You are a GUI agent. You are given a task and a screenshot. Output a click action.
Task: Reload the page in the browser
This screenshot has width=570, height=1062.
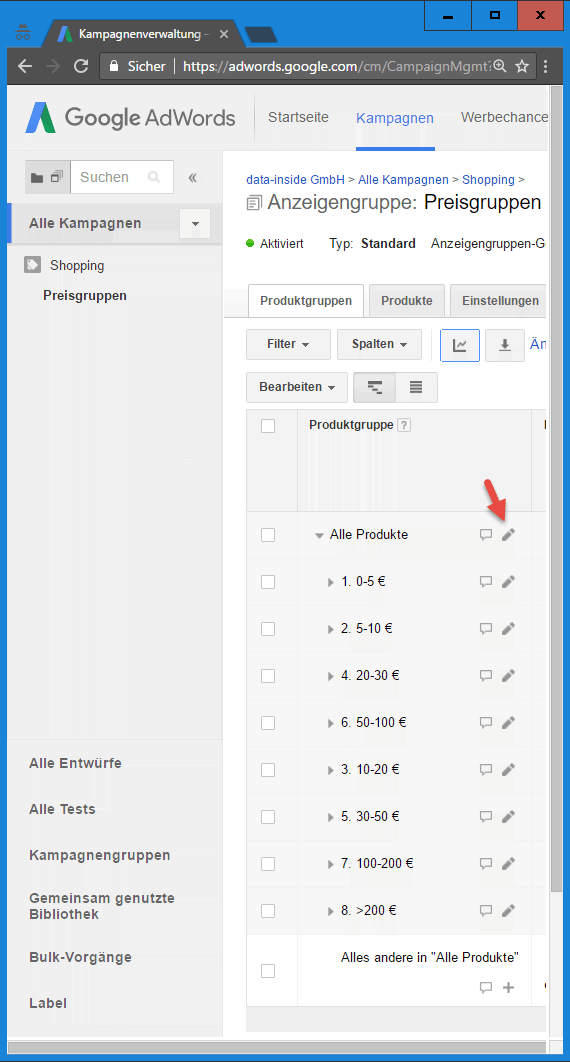(x=81, y=66)
